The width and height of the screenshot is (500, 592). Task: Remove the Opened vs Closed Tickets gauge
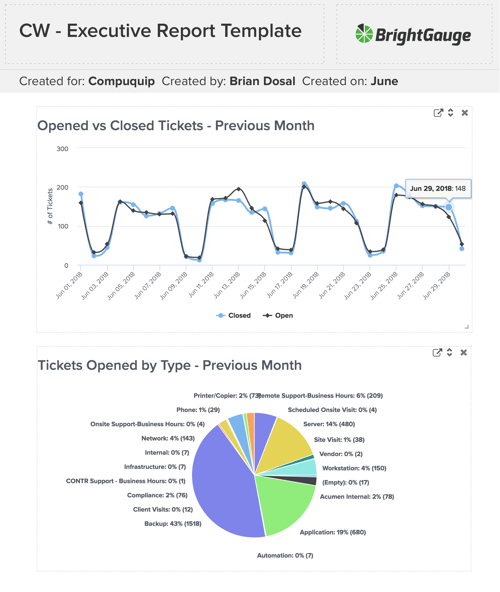(x=465, y=113)
